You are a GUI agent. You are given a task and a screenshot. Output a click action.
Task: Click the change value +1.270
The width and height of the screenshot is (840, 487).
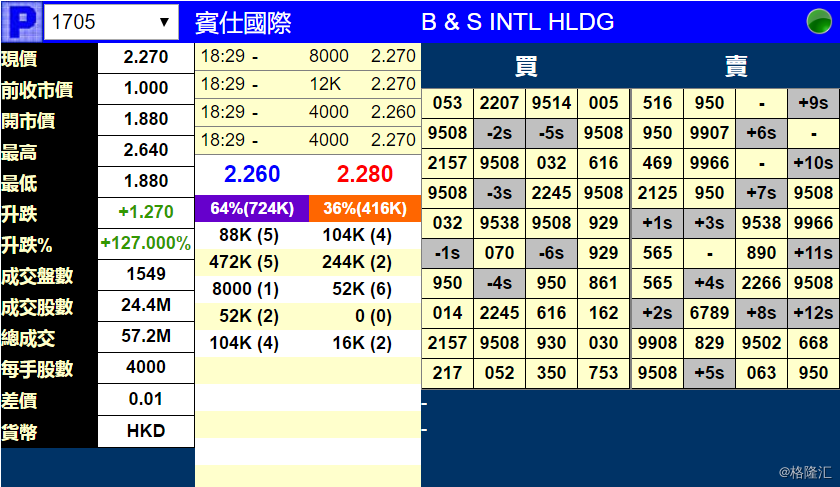tap(146, 212)
